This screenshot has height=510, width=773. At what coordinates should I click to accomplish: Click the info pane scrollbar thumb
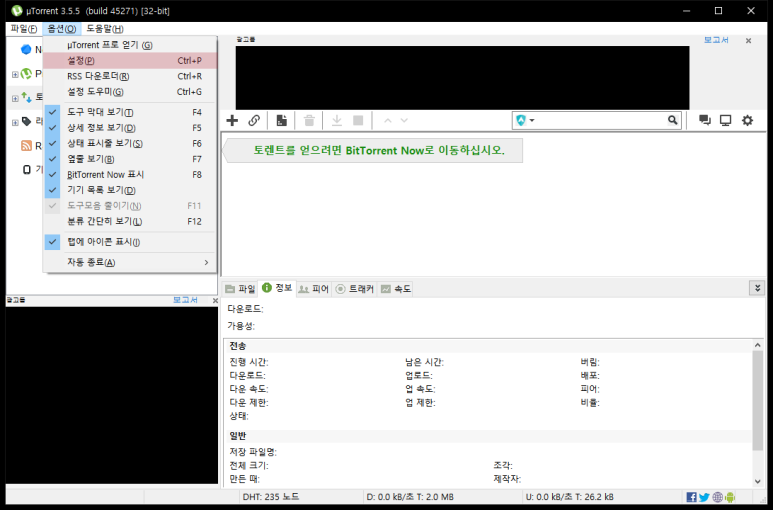coord(757,401)
